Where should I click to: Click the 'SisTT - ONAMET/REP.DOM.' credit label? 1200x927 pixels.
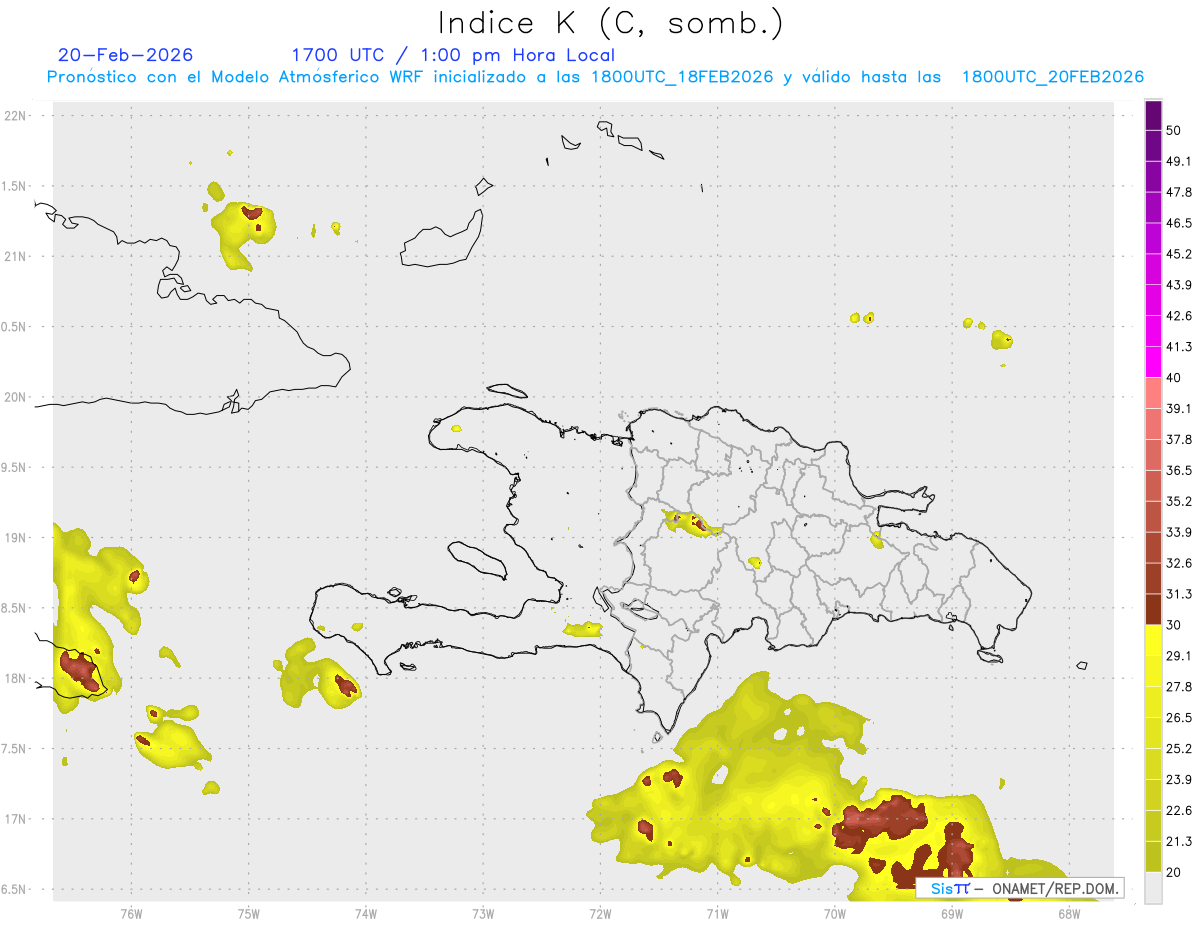pos(1020,888)
